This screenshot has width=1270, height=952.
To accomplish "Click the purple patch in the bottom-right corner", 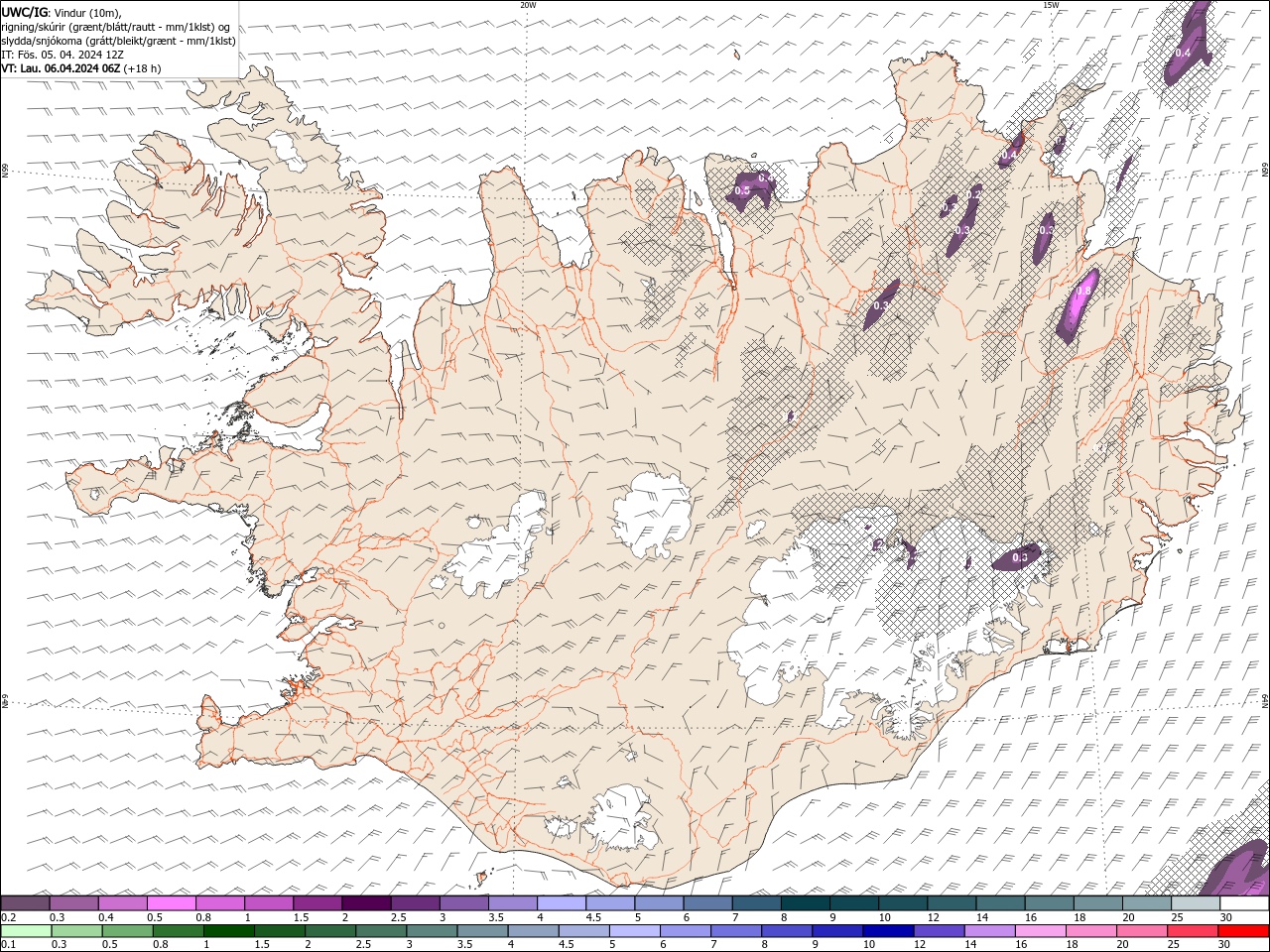I will [1239, 868].
